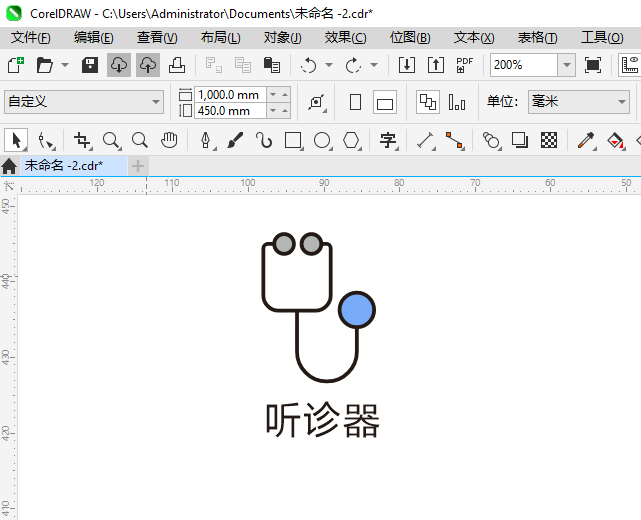Increase page width with up stepper
This screenshot has height=520, width=641.
(x=285, y=95)
